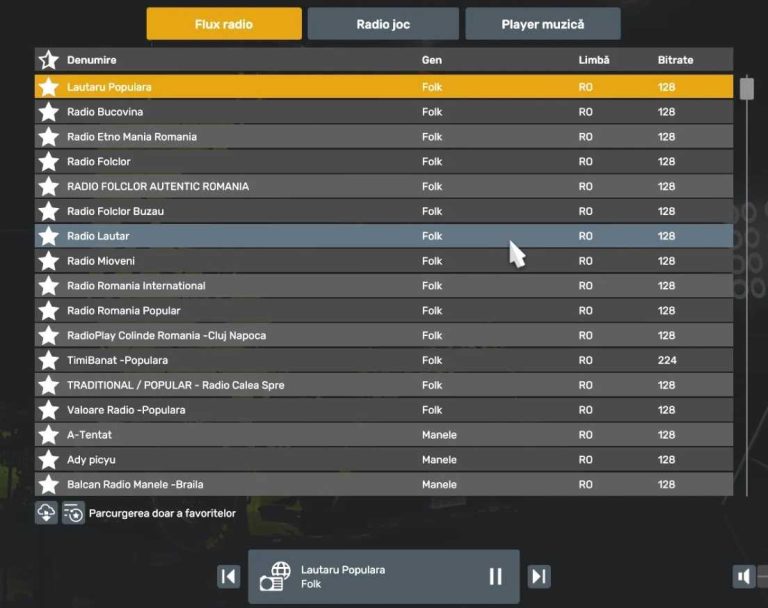
Task: Click star icon beside A-Tentat
Action: [x=49, y=435]
